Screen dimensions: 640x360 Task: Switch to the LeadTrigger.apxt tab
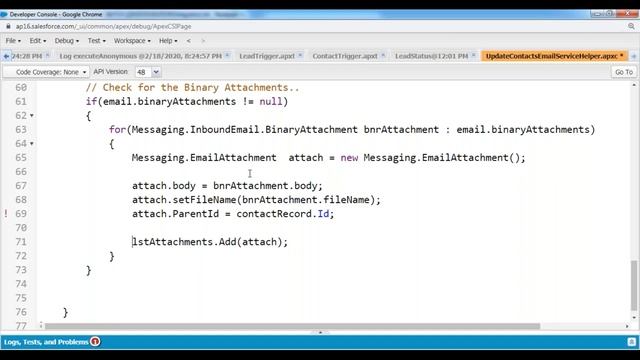[x=267, y=56]
